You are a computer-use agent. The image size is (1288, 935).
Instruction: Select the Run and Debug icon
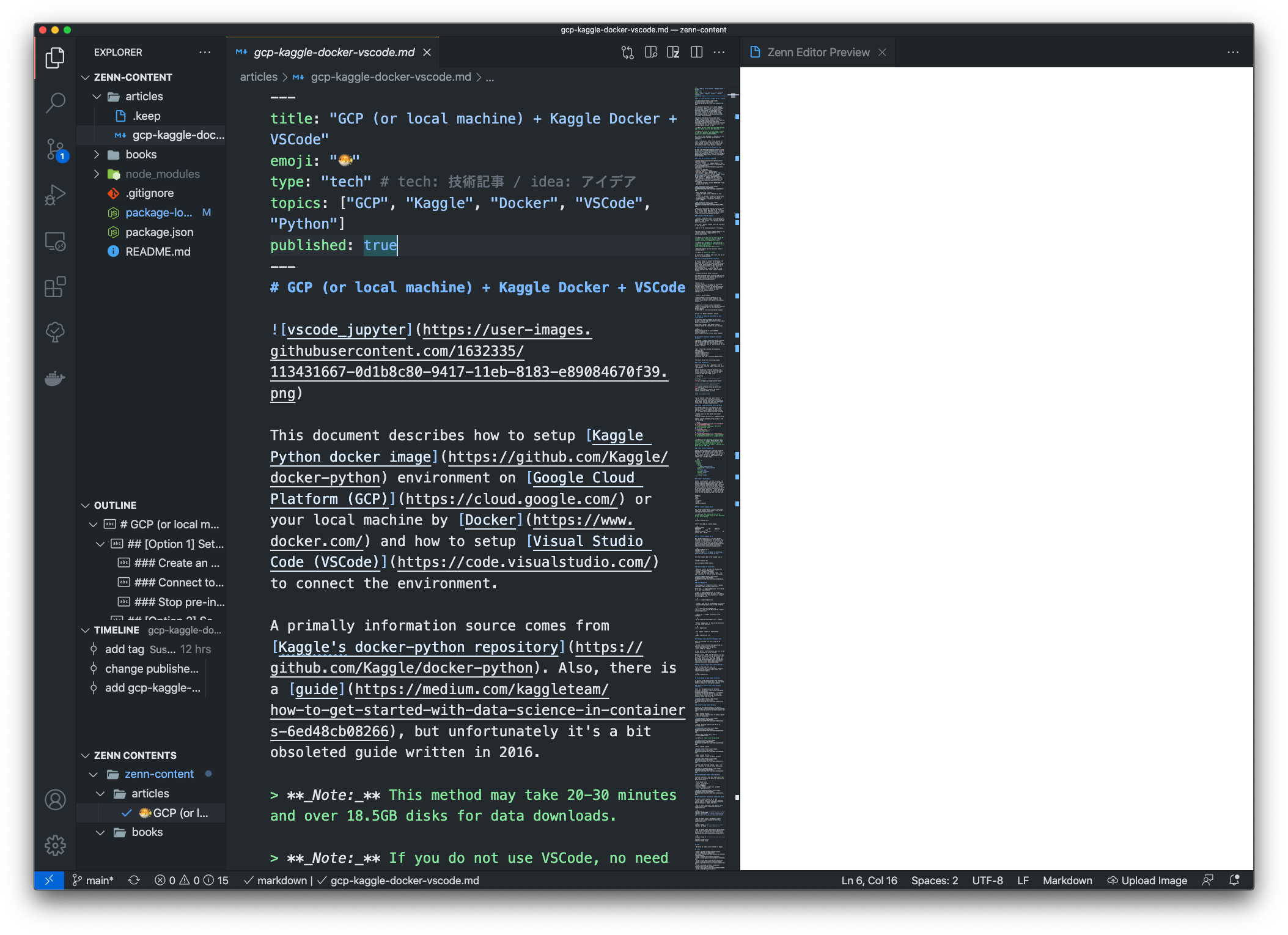tap(55, 194)
